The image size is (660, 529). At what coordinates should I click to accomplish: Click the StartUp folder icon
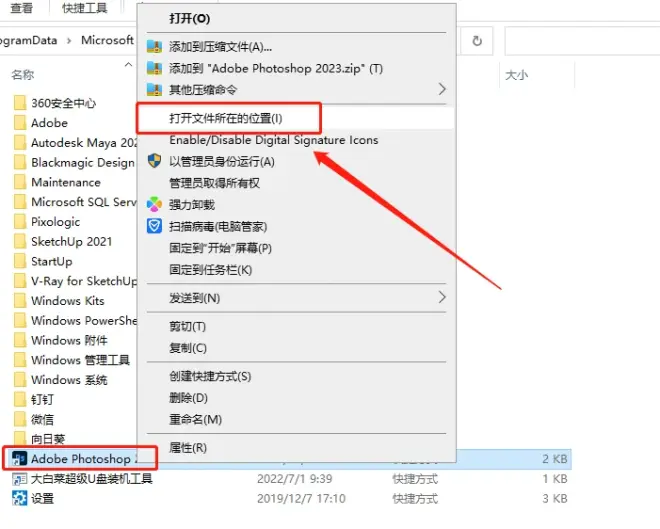click(20, 261)
